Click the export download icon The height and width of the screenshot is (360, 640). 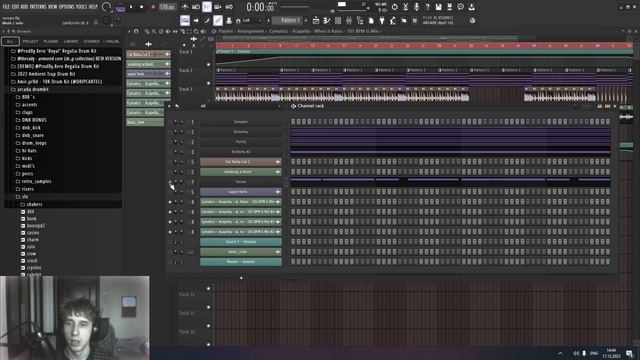pos(471,7)
